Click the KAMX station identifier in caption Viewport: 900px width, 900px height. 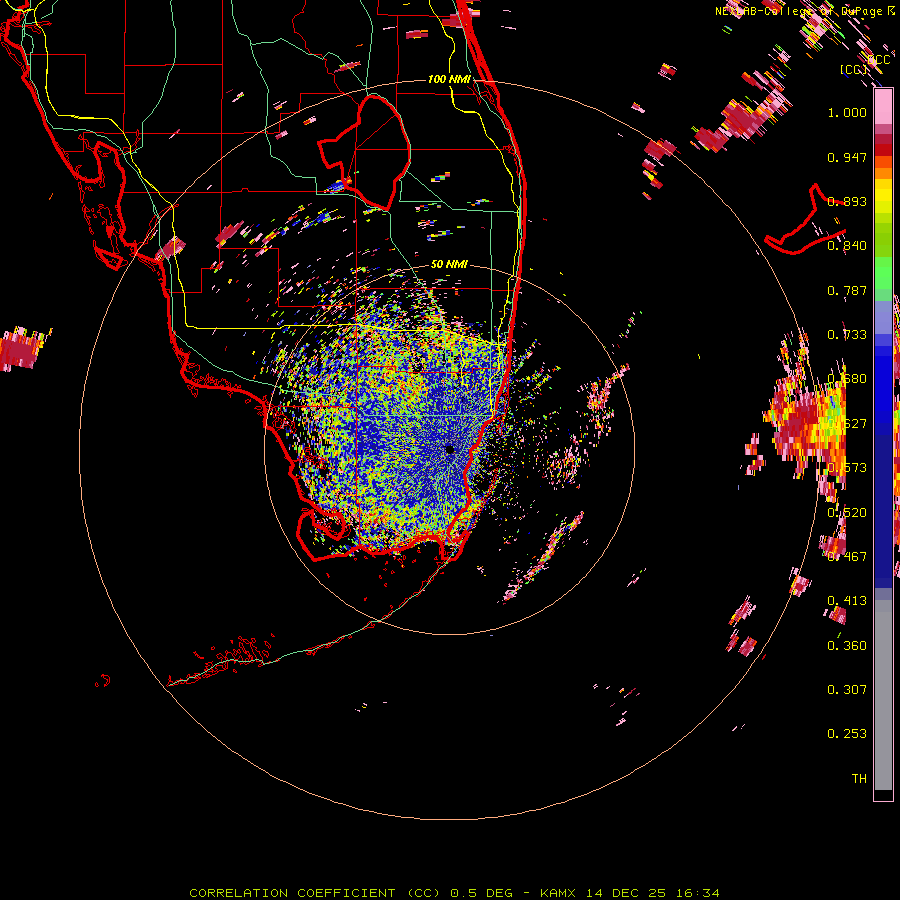pyautogui.click(x=557, y=893)
